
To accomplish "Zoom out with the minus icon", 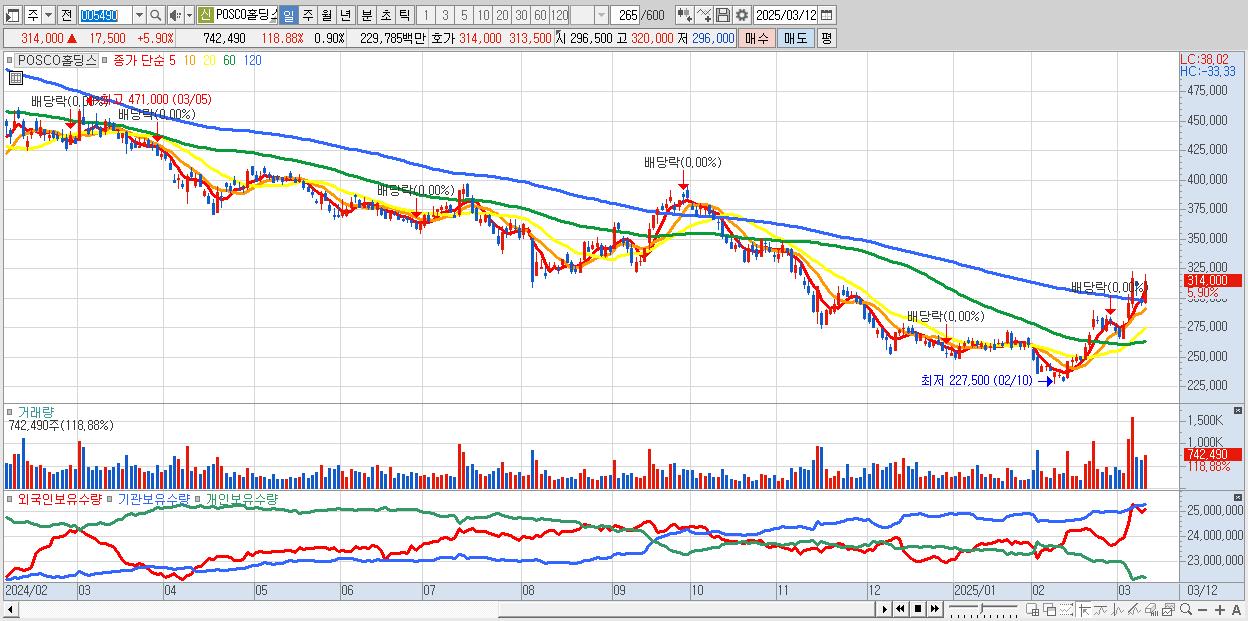I will (1202, 610).
